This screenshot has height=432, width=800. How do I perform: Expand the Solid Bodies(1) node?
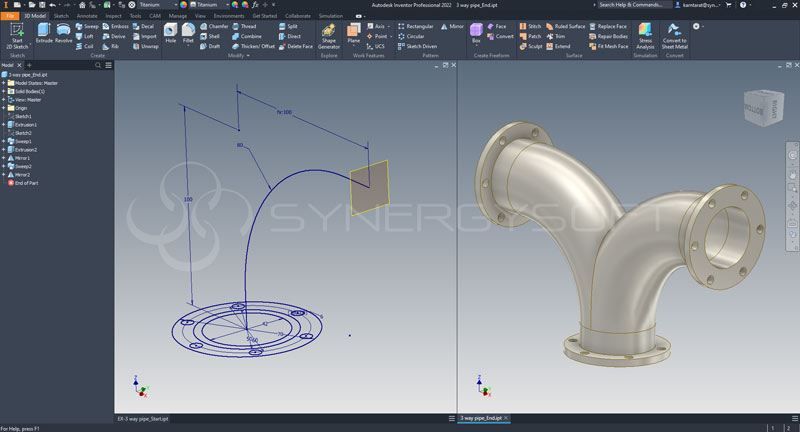(x=3, y=91)
